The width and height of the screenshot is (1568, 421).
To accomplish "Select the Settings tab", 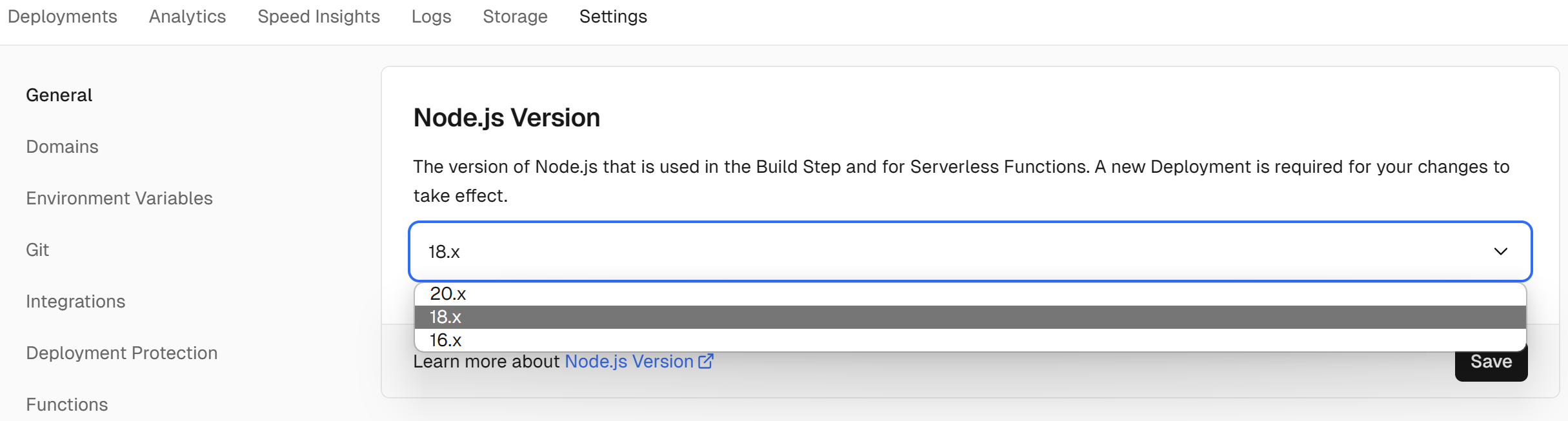I will pyautogui.click(x=613, y=17).
